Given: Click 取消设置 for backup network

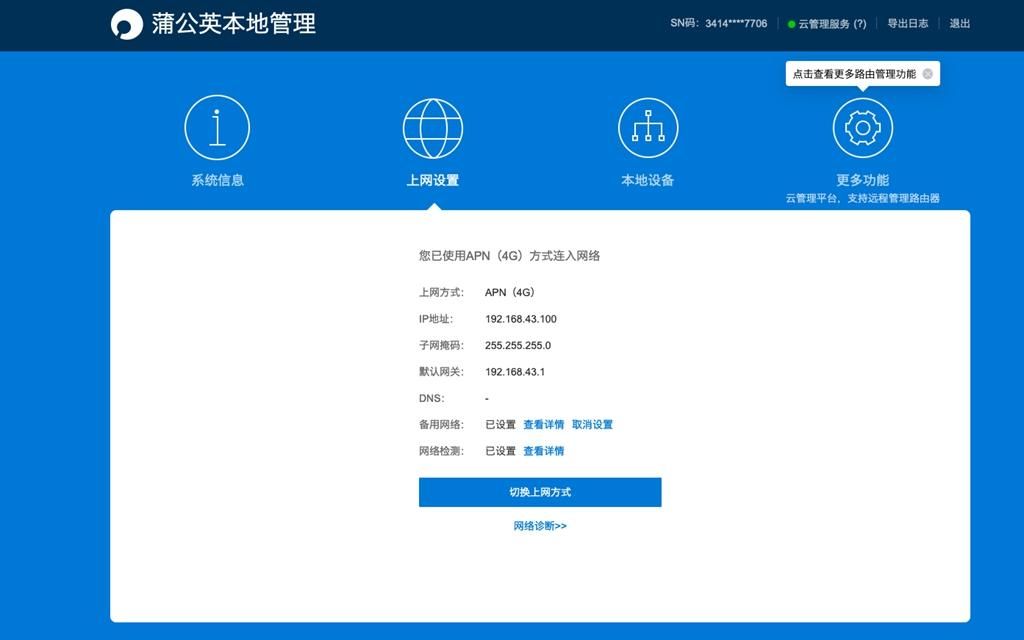Looking at the screenshot, I should (x=592, y=425).
